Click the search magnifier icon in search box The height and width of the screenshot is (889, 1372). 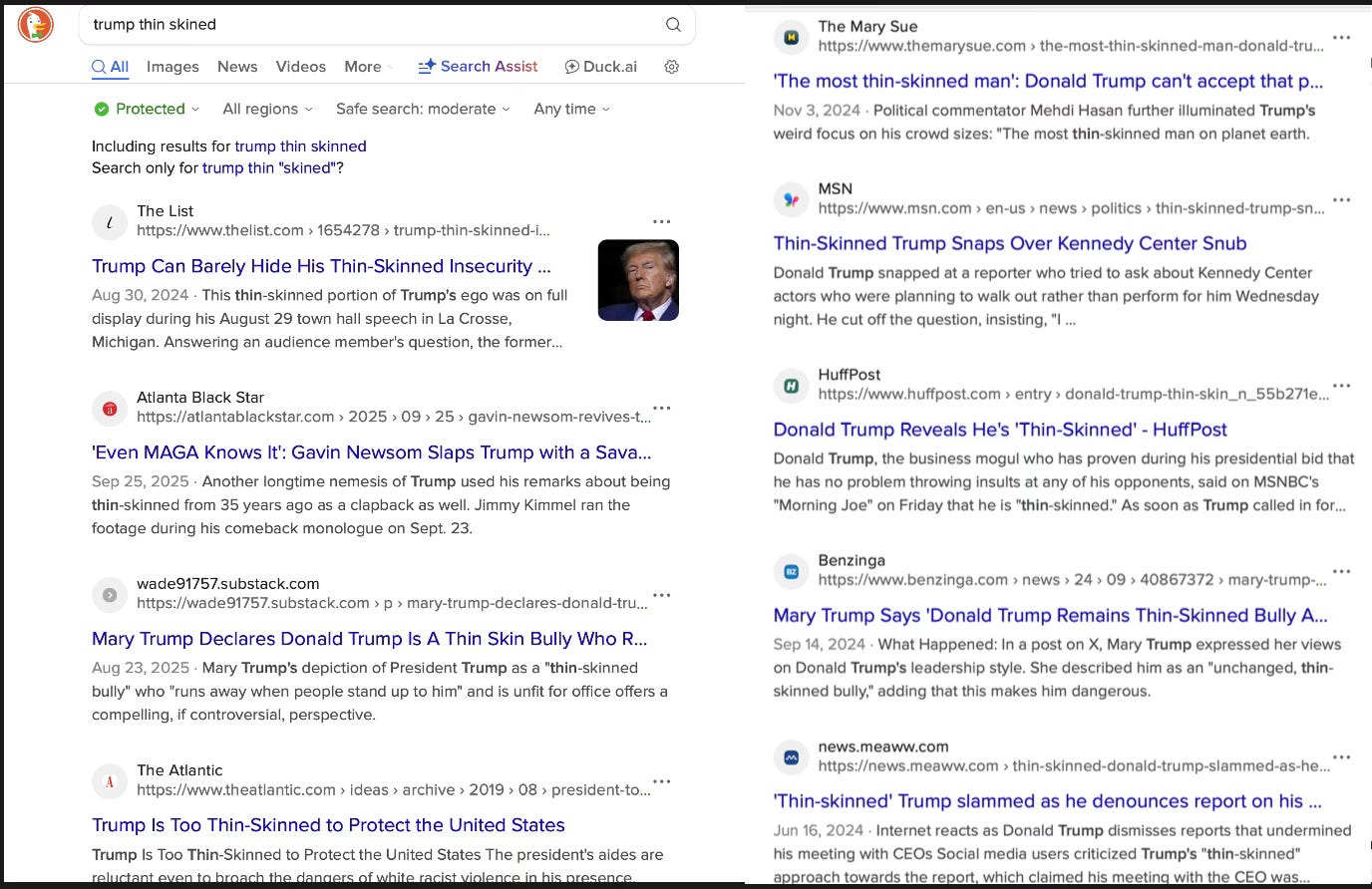tap(673, 25)
